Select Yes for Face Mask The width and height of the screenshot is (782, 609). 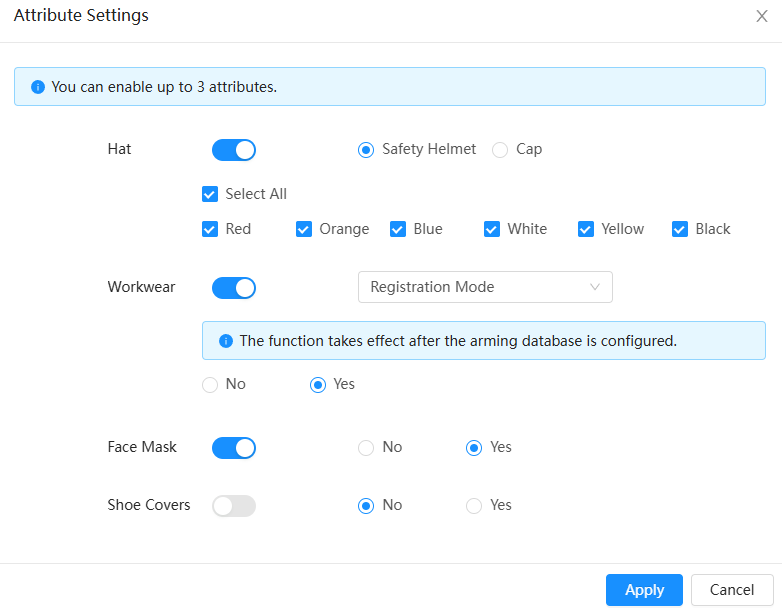click(x=474, y=448)
